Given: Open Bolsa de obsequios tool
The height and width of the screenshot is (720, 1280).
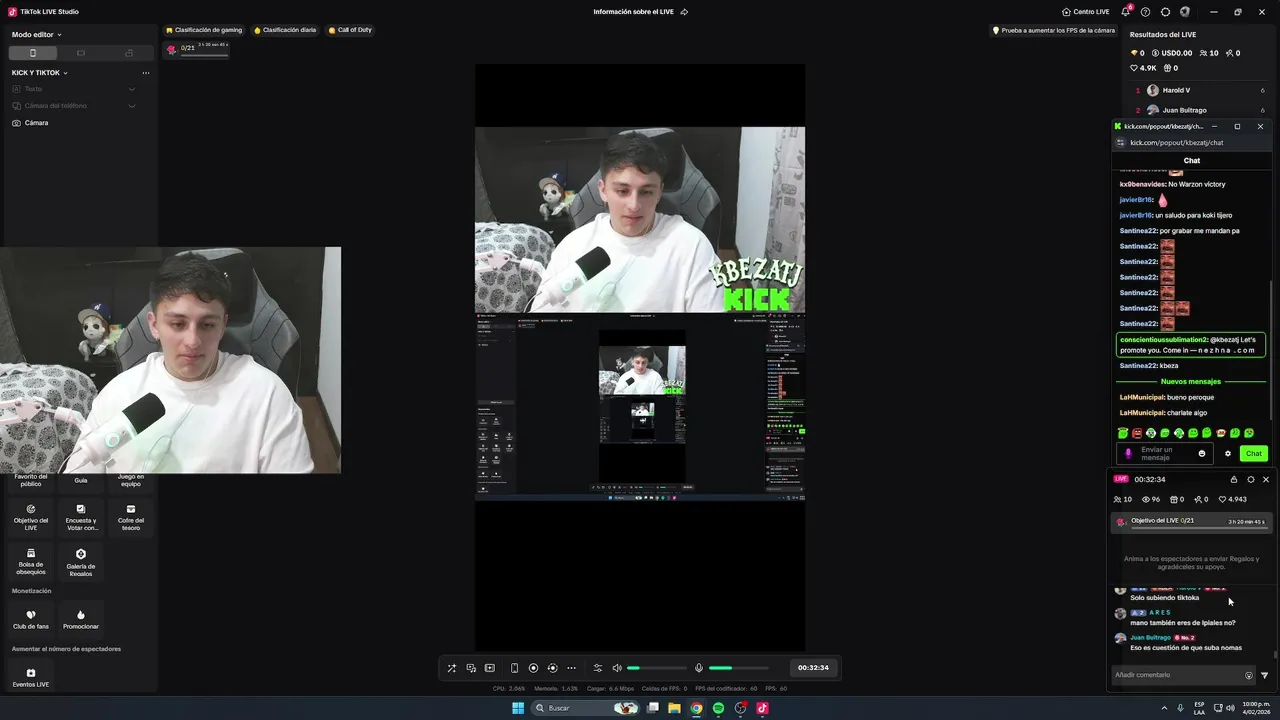Looking at the screenshot, I should tap(31, 561).
